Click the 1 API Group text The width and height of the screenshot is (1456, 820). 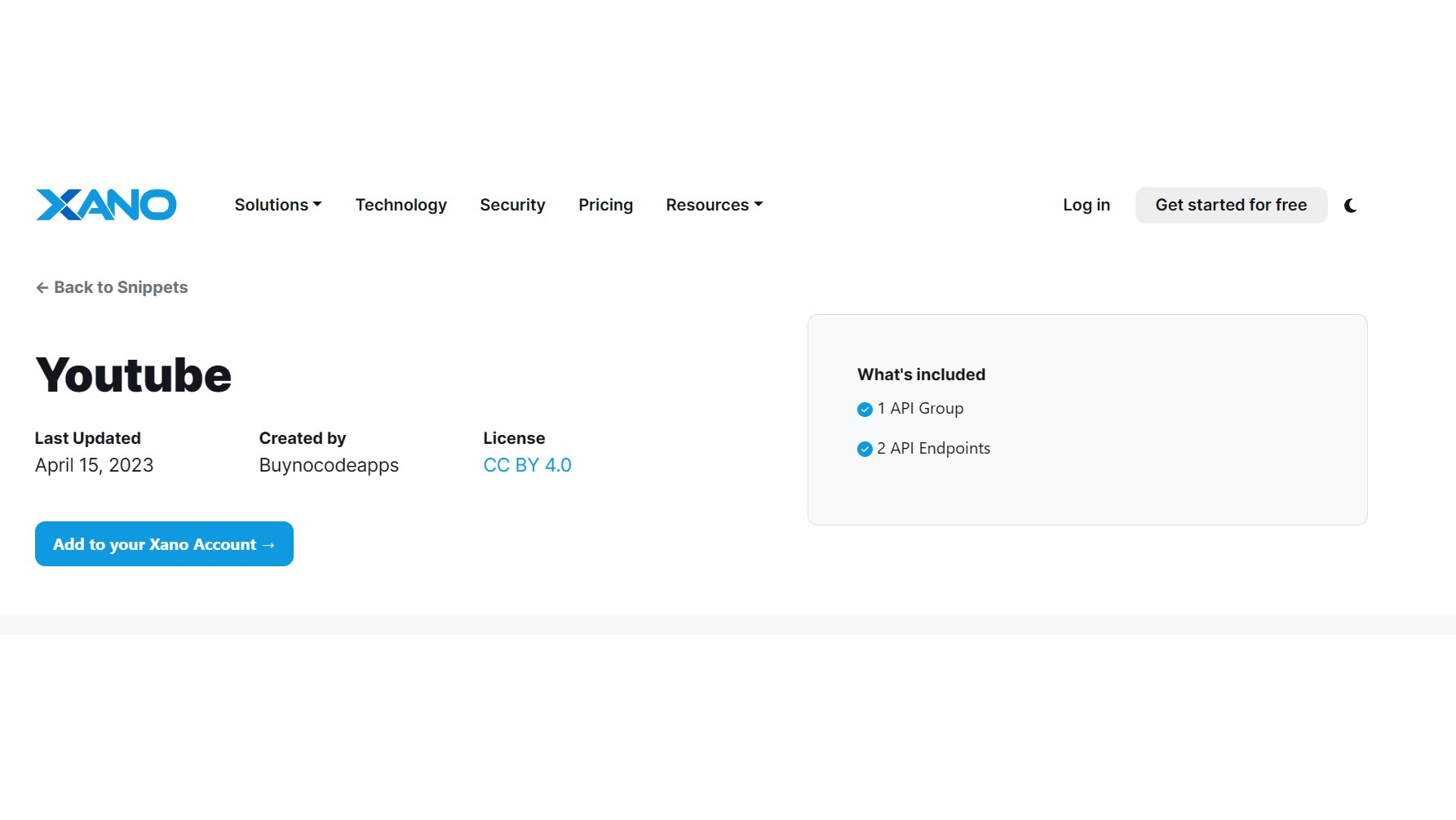[x=920, y=408]
